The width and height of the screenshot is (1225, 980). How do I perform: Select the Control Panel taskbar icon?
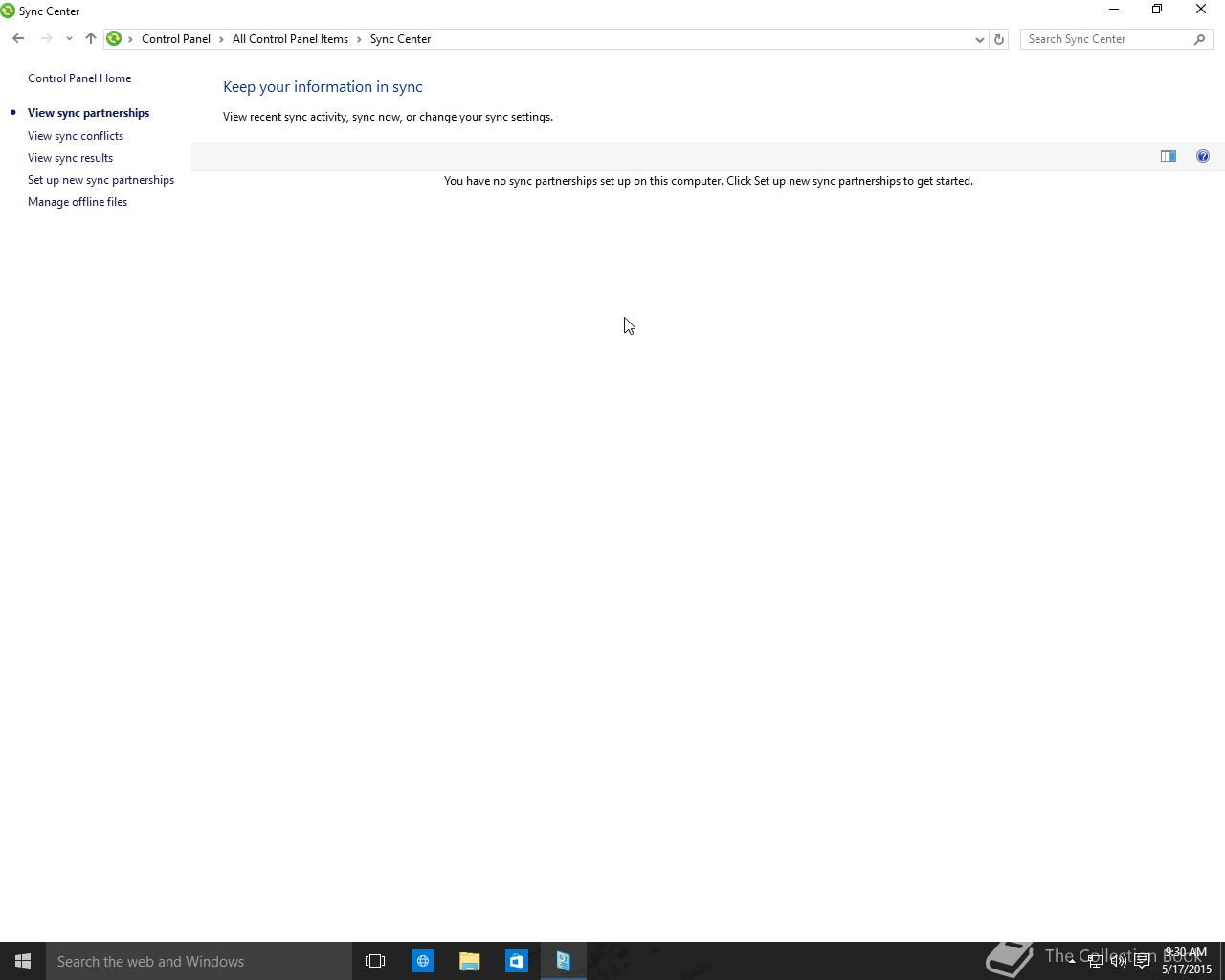(x=563, y=961)
